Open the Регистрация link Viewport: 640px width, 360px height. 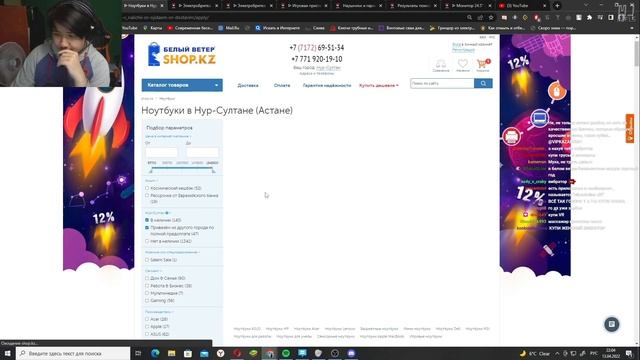(463, 50)
